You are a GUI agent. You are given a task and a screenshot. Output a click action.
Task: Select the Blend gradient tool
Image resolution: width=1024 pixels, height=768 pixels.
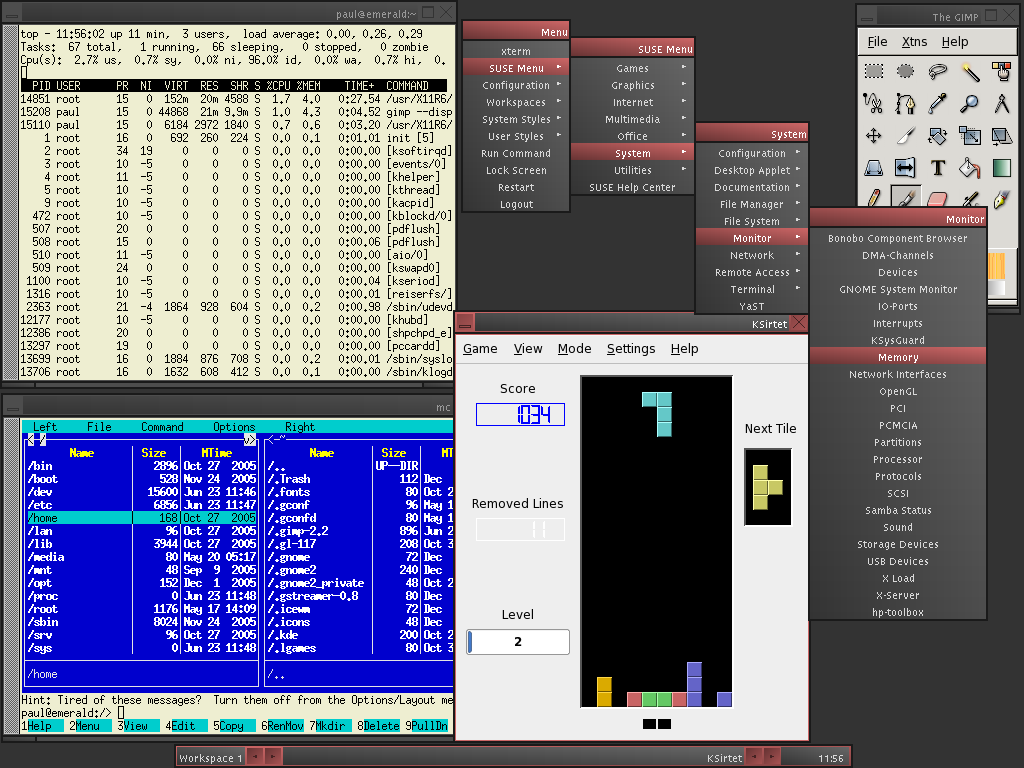[x=1001, y=168]
